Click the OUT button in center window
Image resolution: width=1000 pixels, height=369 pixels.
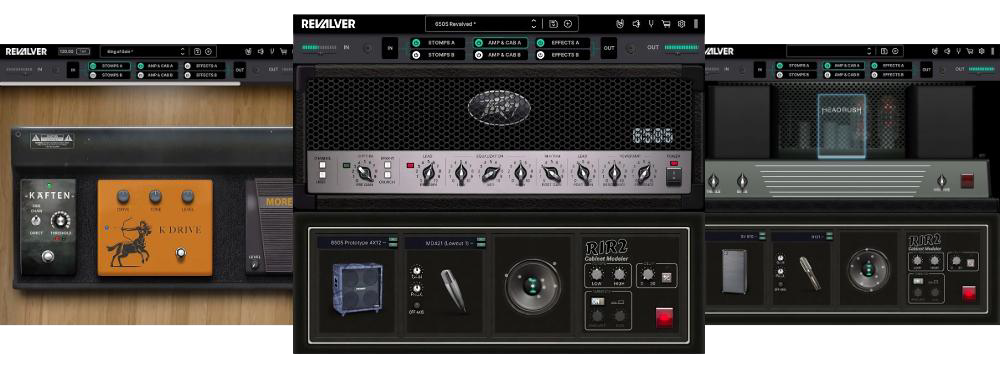click(609, 48)
